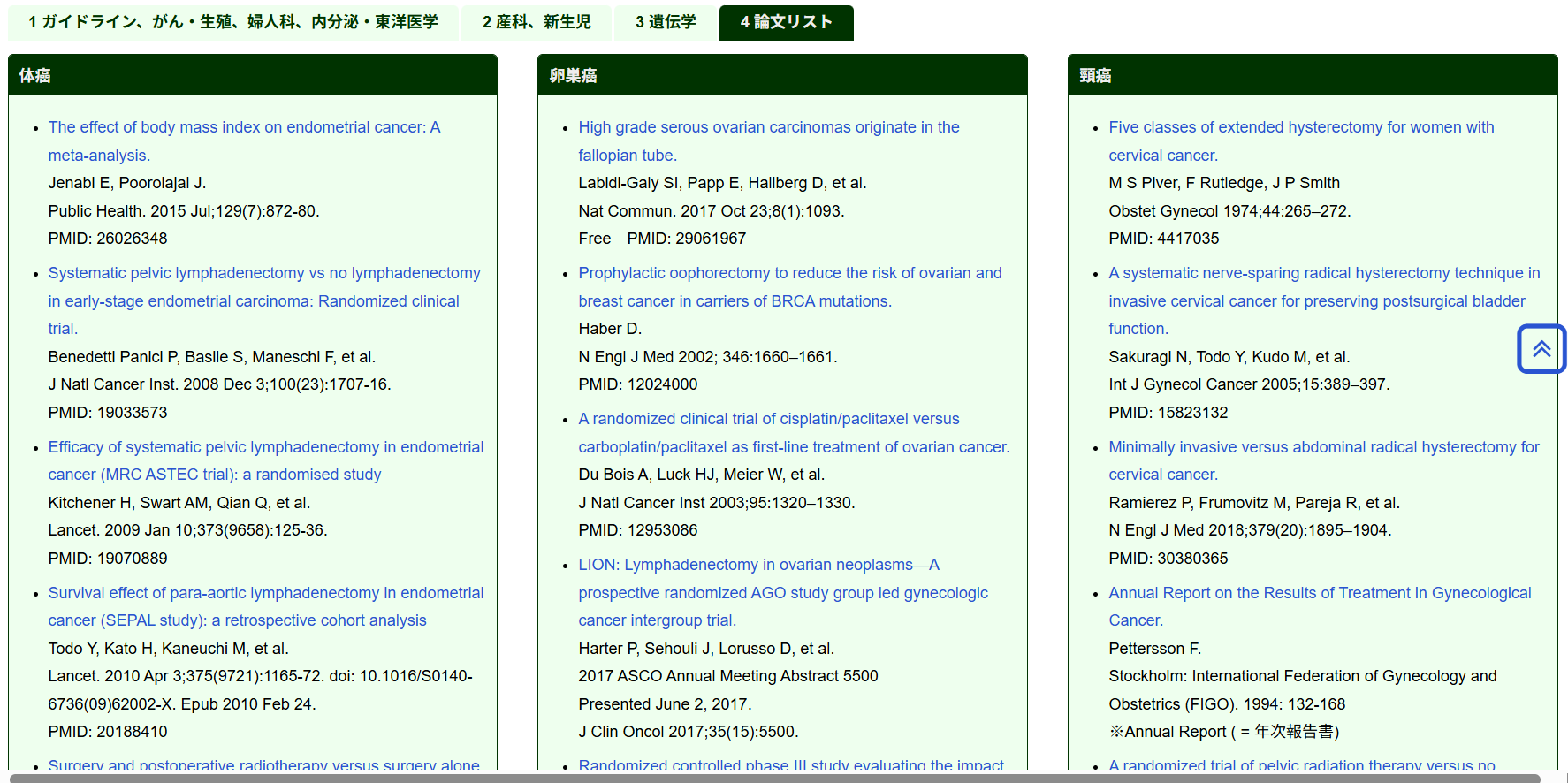Click the horizontal scrollbar at the page bottom
Viewport: 1568px width, 783px height.
coord(774,779)
